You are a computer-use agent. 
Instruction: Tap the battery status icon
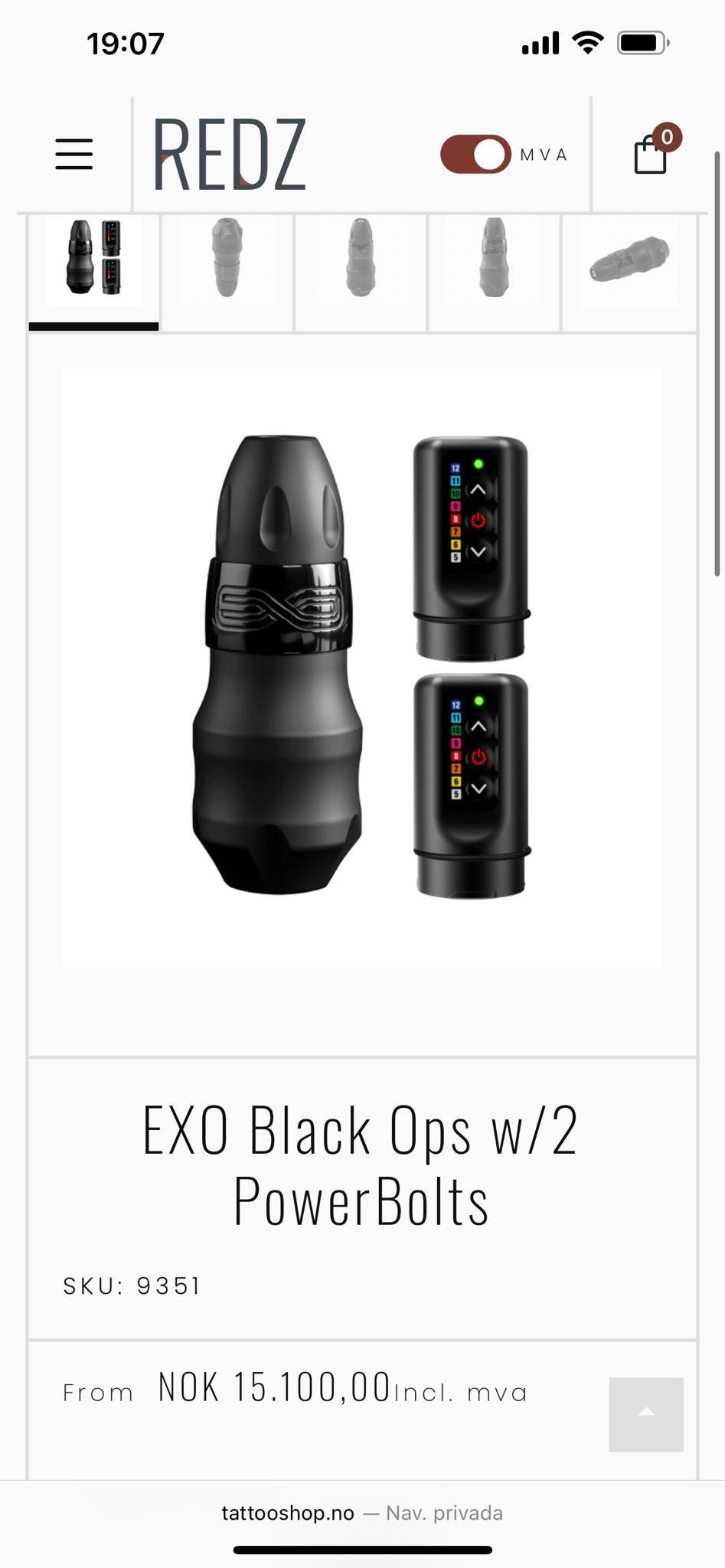point(643,43)
